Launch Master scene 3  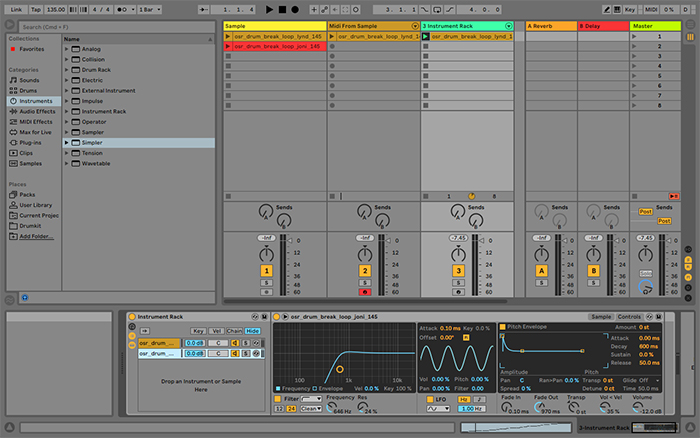click(634, 56)
